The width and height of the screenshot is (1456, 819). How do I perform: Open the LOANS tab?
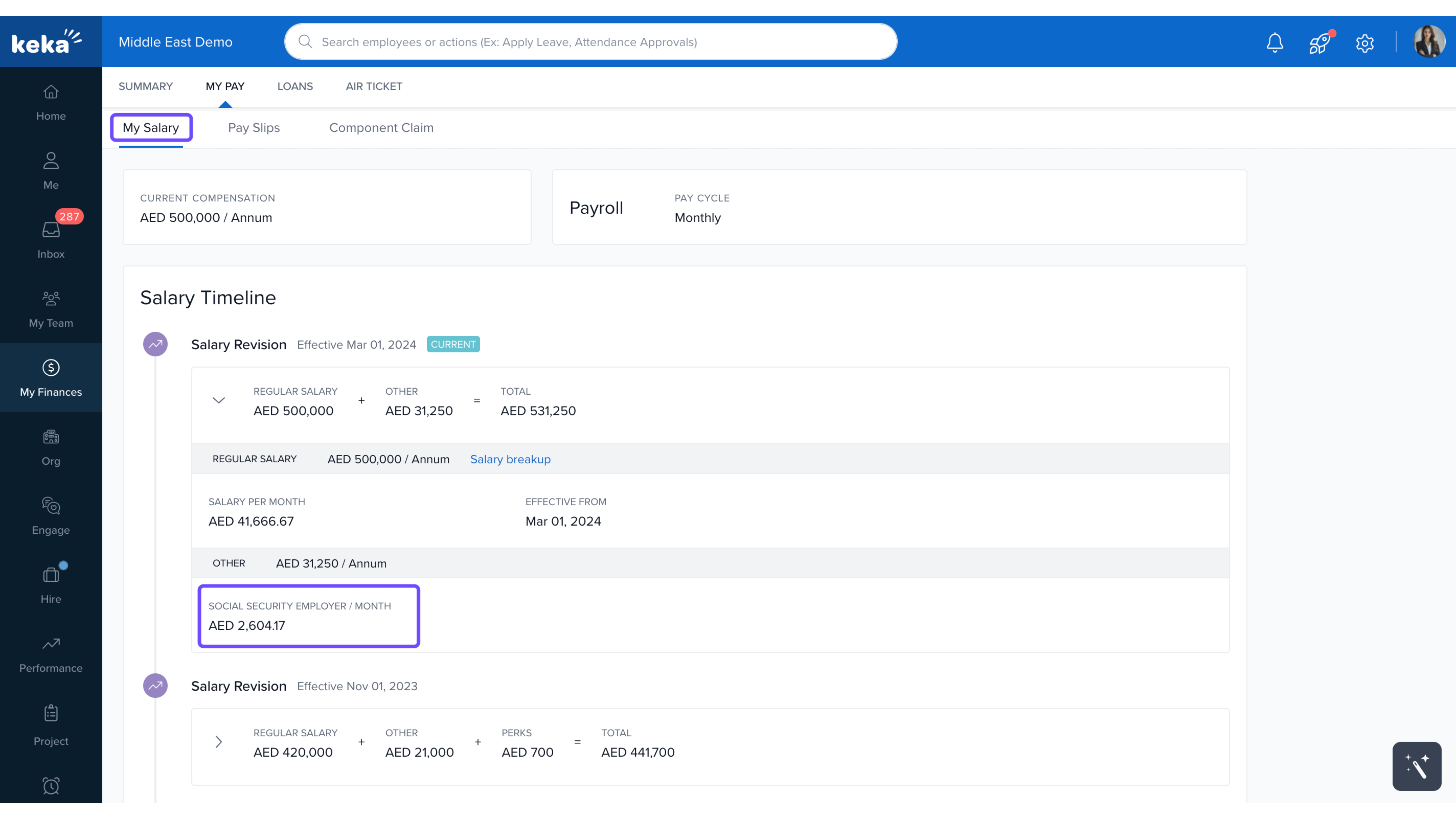click(295, 86)
